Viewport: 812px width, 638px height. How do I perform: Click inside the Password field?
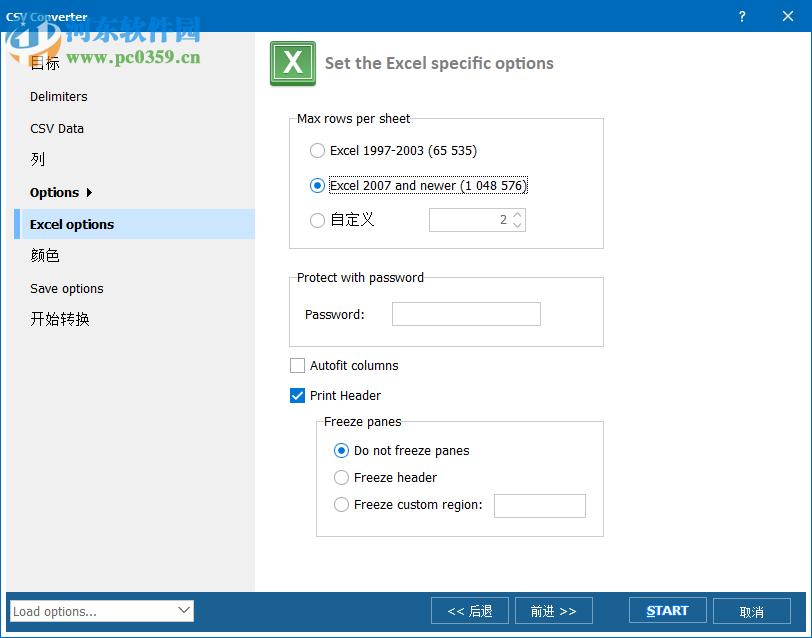[x=466, y=313]
